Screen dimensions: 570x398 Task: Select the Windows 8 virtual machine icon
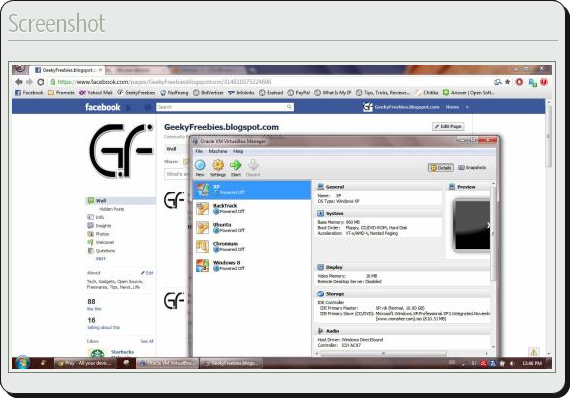(x=202, y=265)
